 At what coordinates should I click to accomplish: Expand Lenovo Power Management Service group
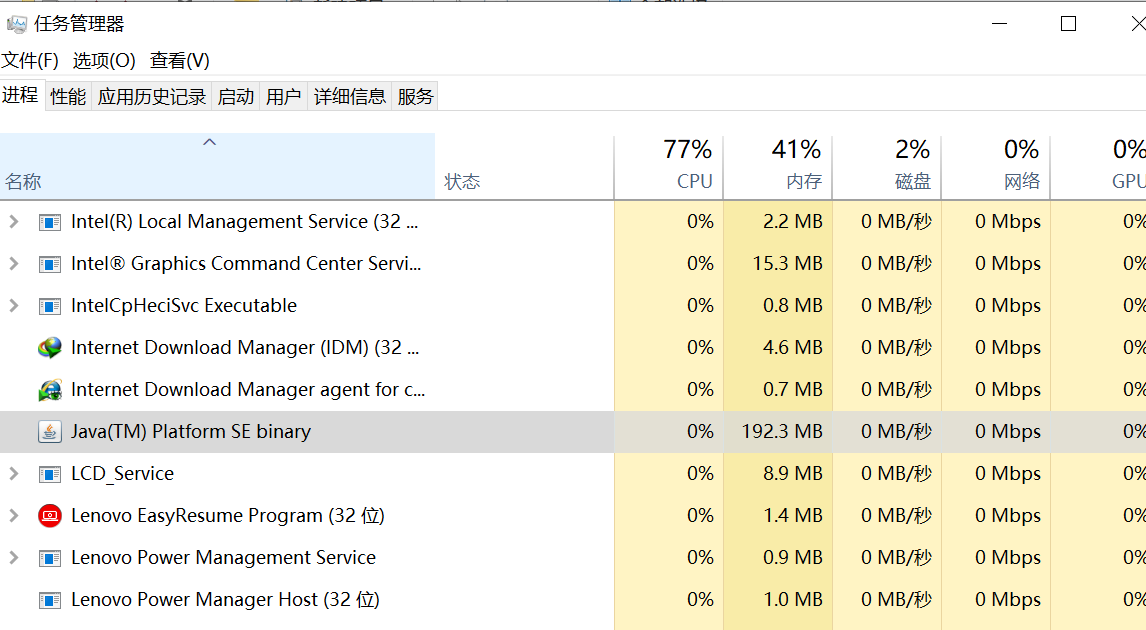[x=14, y=558]
